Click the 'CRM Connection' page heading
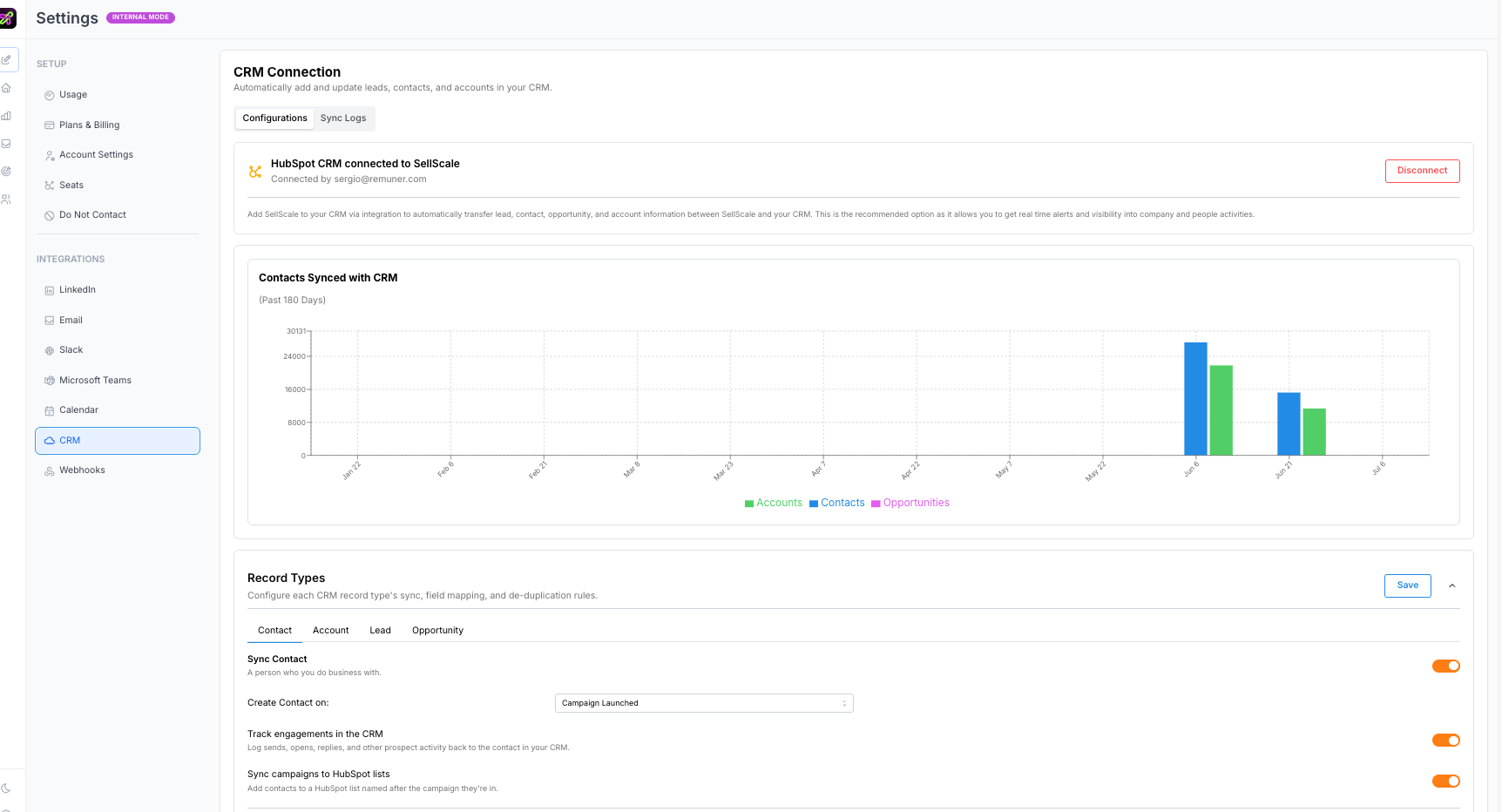The width and height of the screenshot is (1502, 812). point(287,72)
